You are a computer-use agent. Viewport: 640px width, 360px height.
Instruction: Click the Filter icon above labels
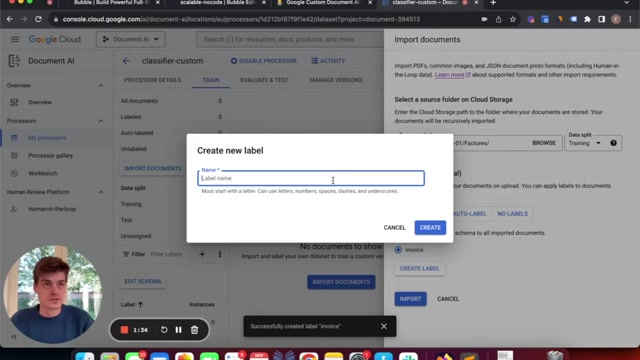click(x=126, y=254)
